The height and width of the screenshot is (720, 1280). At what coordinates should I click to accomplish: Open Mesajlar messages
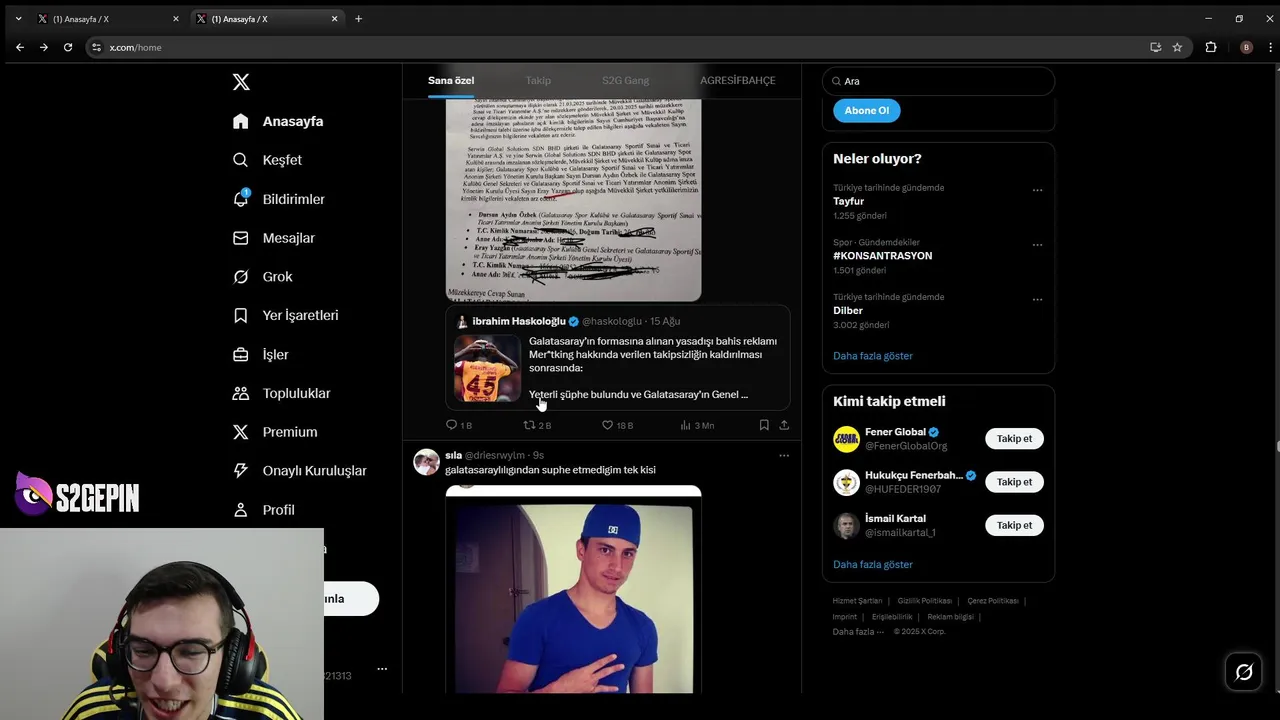tap(274, 238)
